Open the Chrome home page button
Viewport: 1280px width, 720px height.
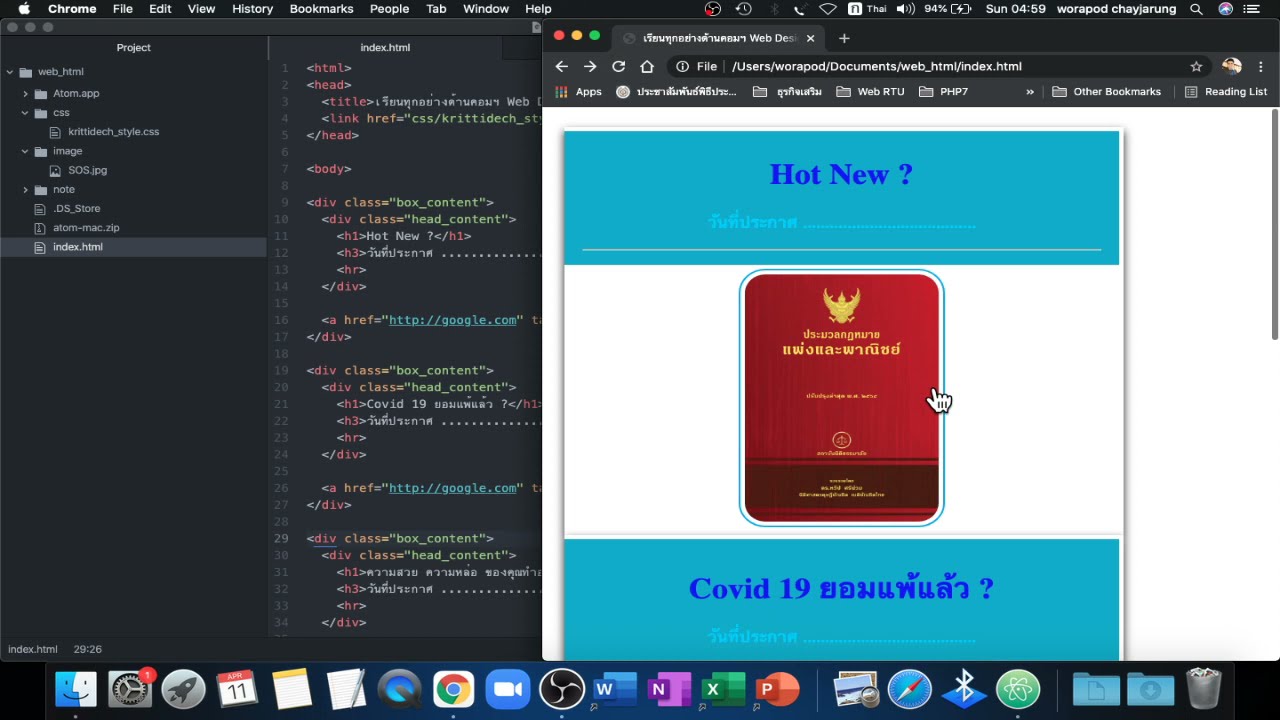pyautogui.click(x=647, y=66)
